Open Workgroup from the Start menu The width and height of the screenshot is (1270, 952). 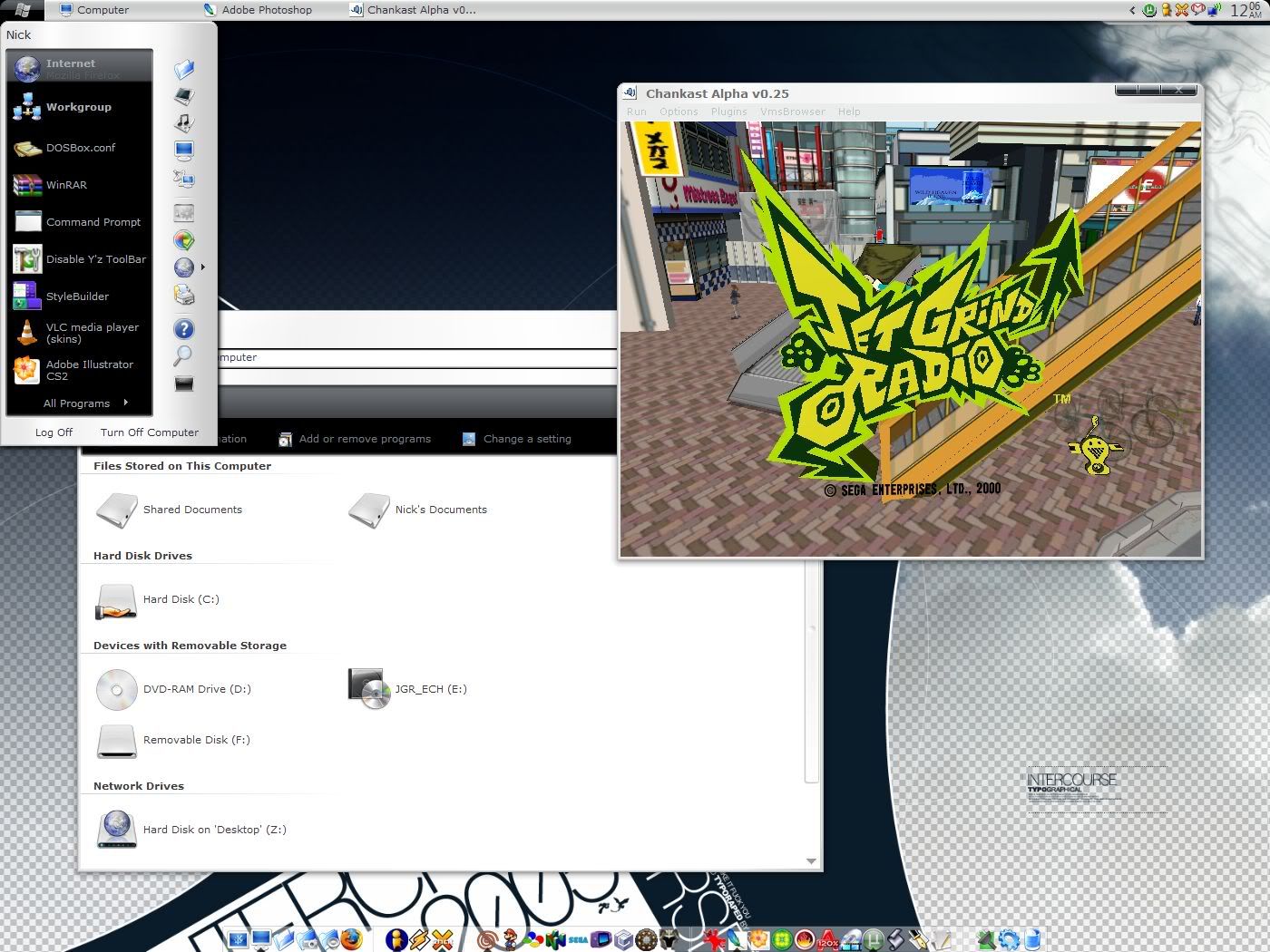click(80, 107)
